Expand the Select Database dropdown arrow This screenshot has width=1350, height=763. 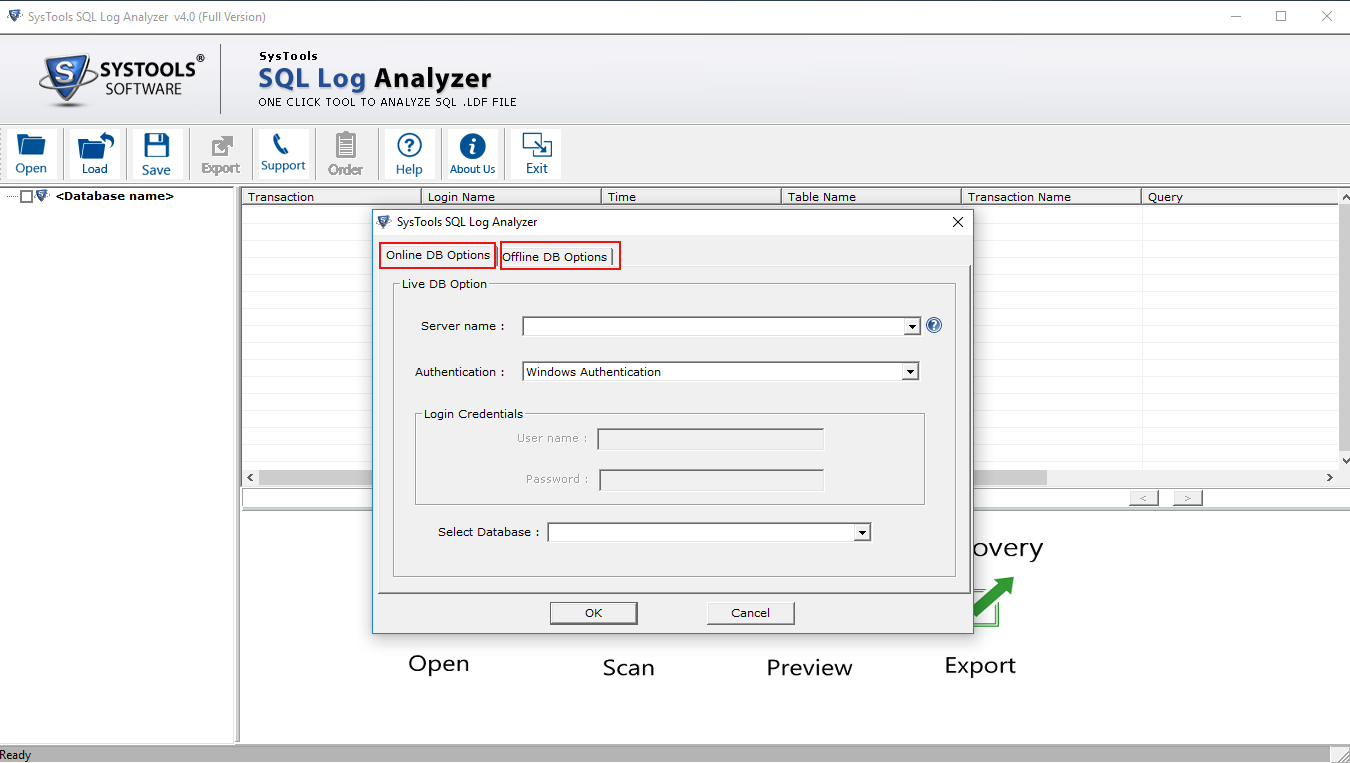[x=862, y=533]
